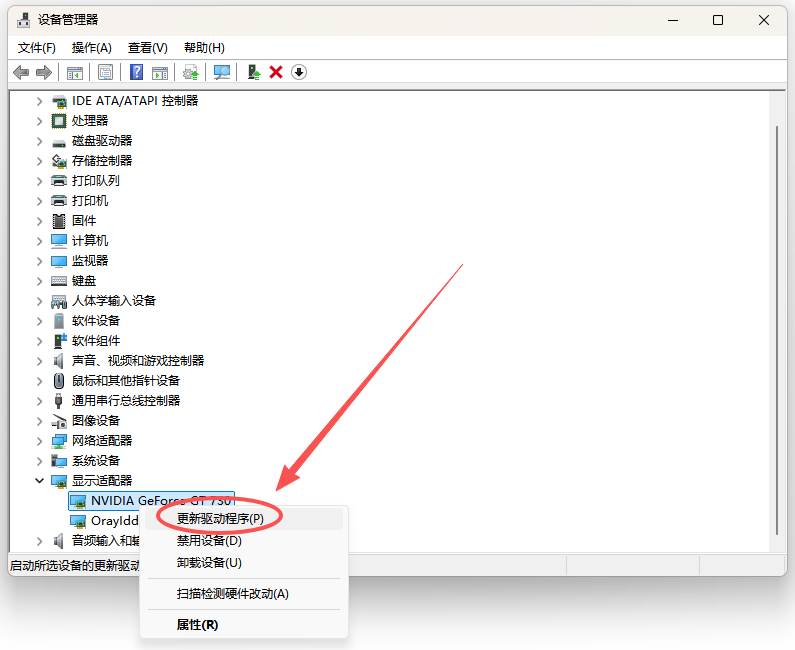
Task: Click the scan hardware changes monitor icon
Action: 222,72
